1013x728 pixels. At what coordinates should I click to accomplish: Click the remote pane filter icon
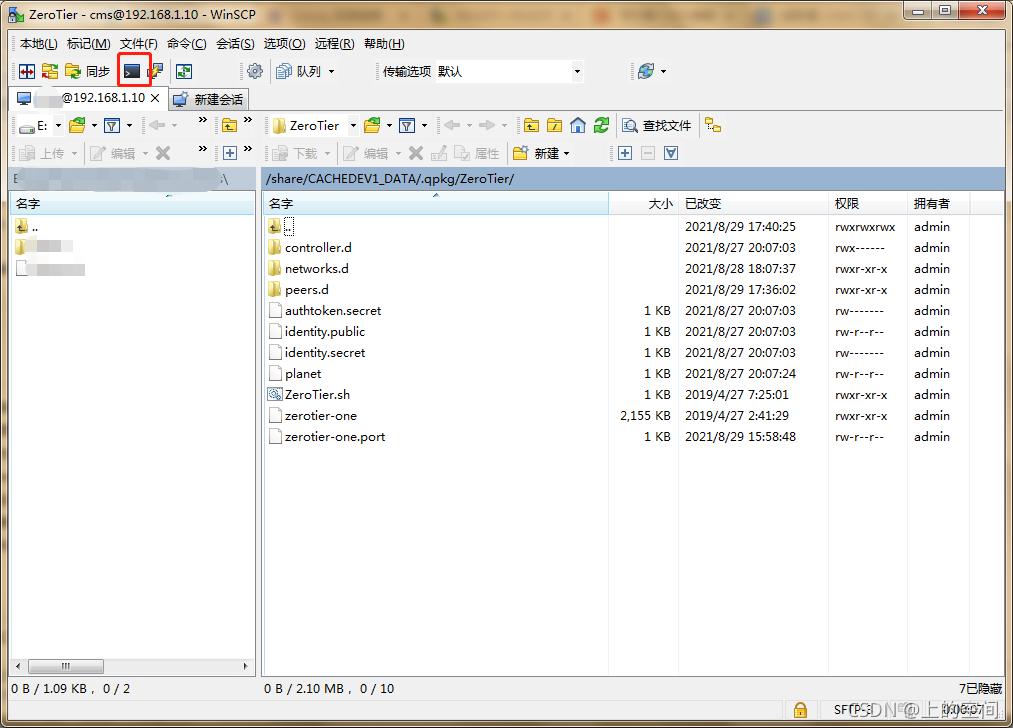click(407, 125)
